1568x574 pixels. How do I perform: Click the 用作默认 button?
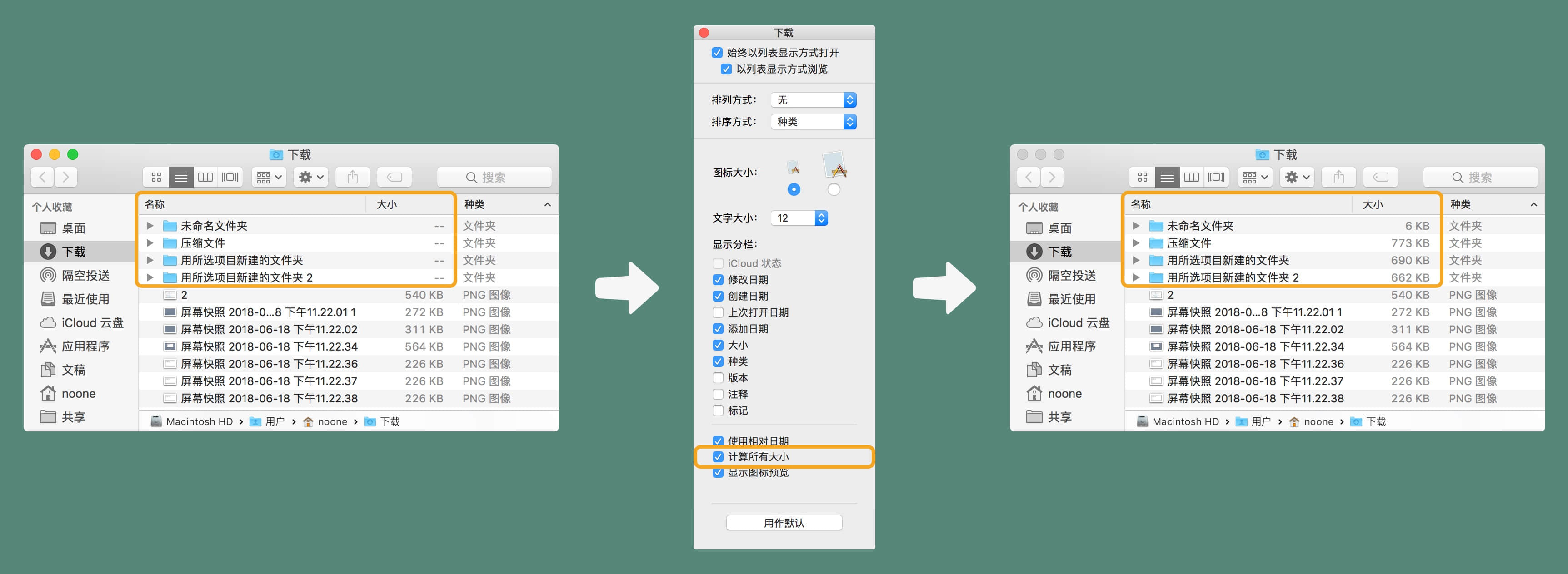784,523
